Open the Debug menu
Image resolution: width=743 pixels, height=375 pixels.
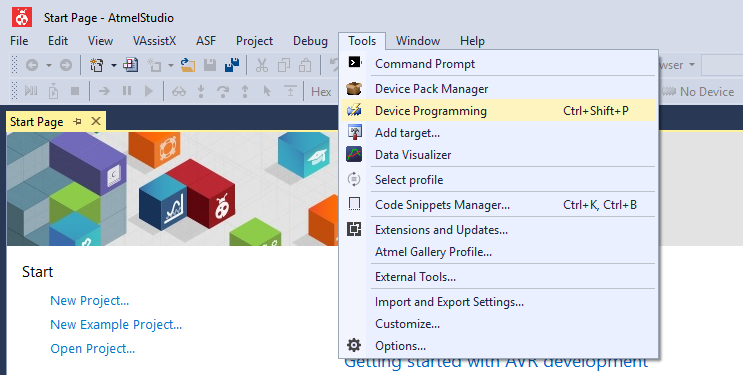pyautogui.click(x=310, y=41)
